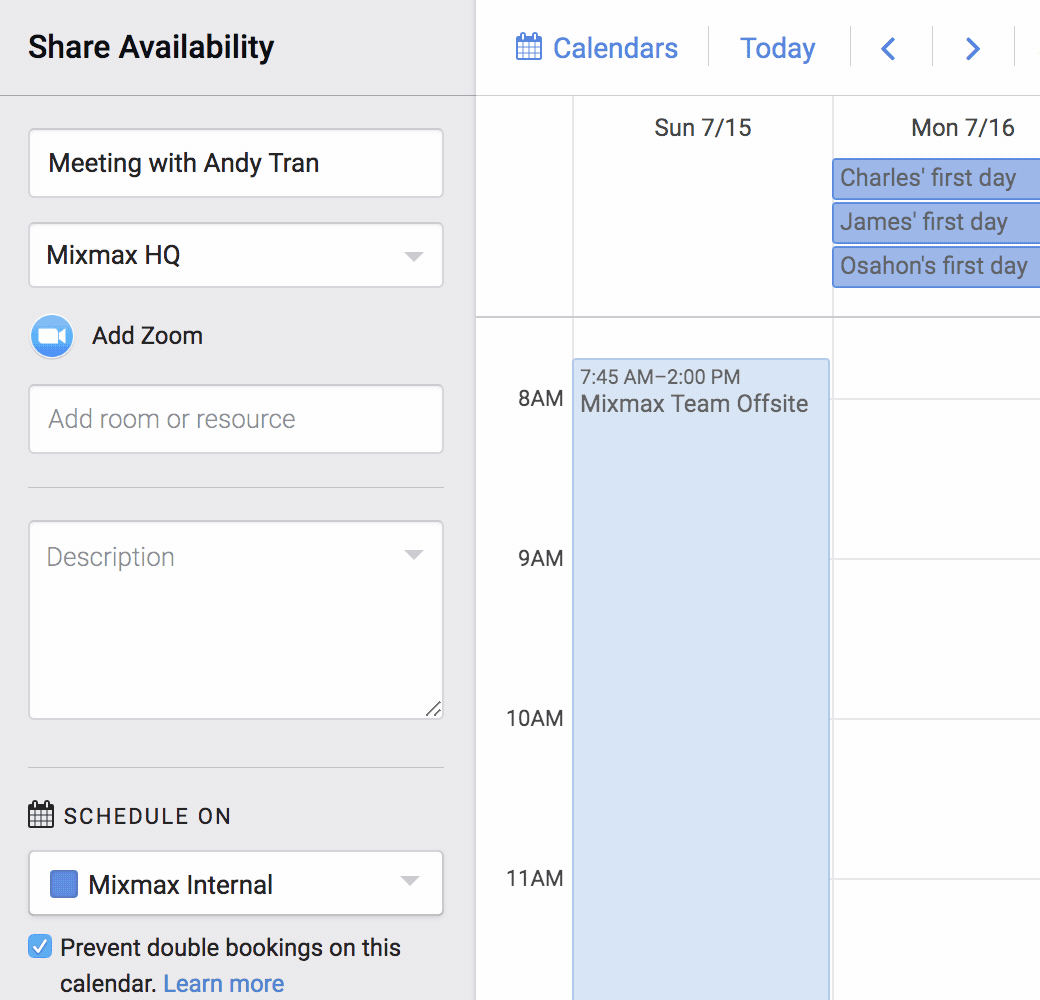1040x1000 pixels.
Task: Click the calendar icon beside Calendars
Action: (x=529, y=47)
